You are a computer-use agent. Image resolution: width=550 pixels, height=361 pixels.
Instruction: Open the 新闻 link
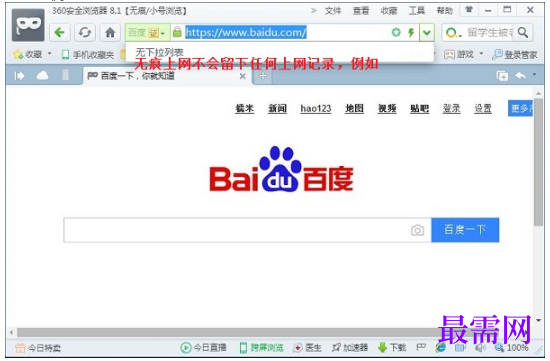tap(277, 108)
